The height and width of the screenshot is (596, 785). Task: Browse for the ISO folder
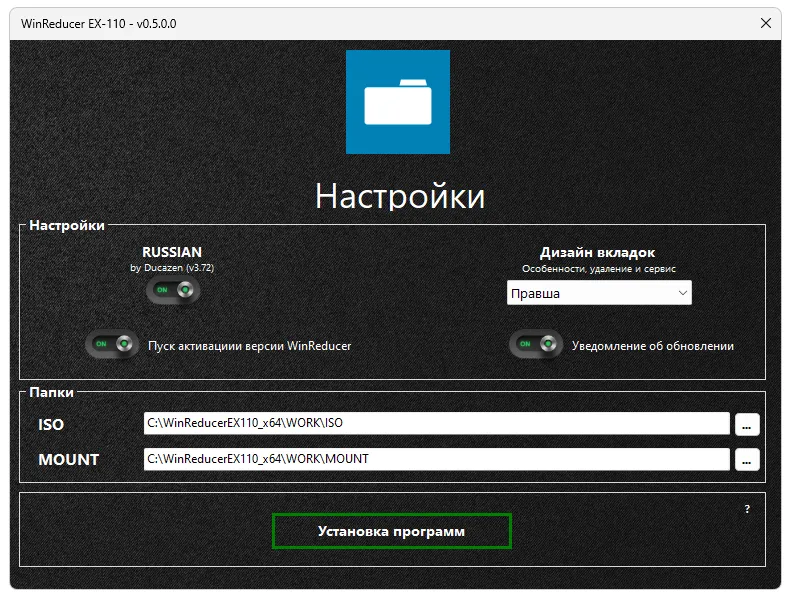747,425
